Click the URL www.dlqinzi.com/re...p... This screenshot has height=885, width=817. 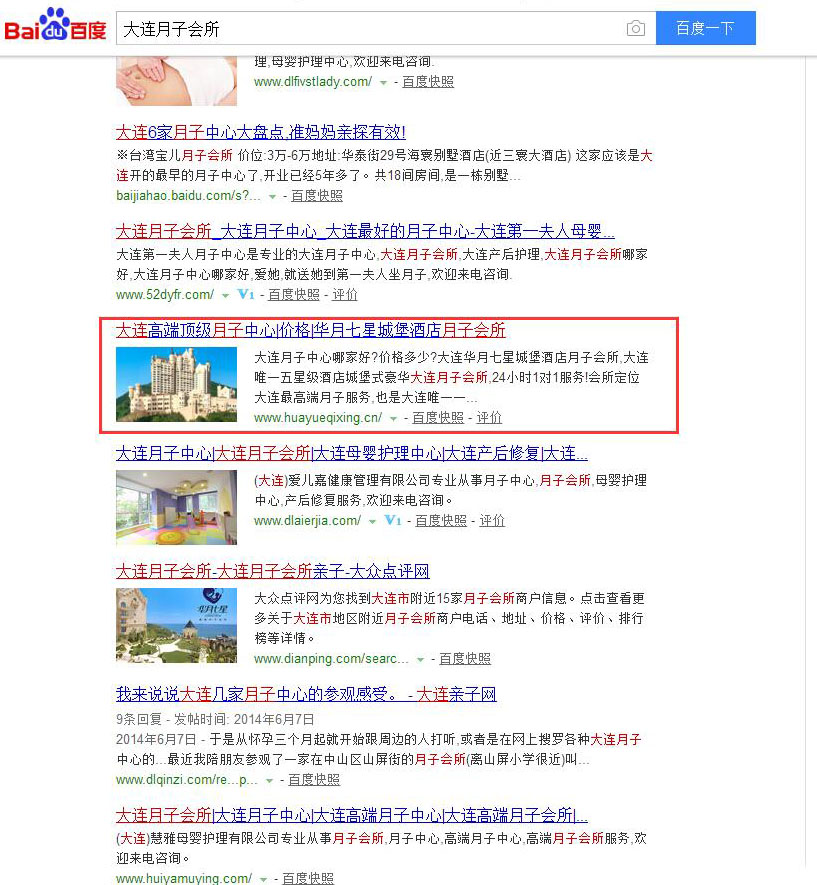[187, 780]
